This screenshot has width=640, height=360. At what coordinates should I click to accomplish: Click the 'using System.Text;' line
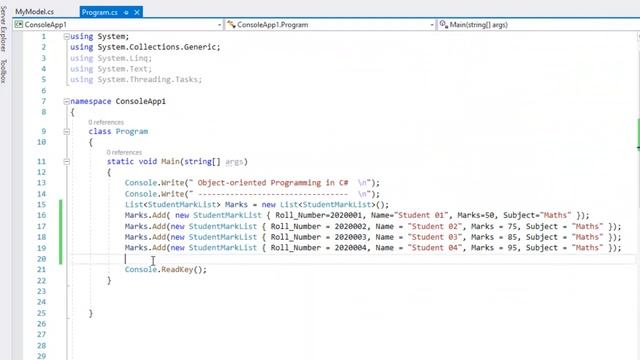pos(111,69)
